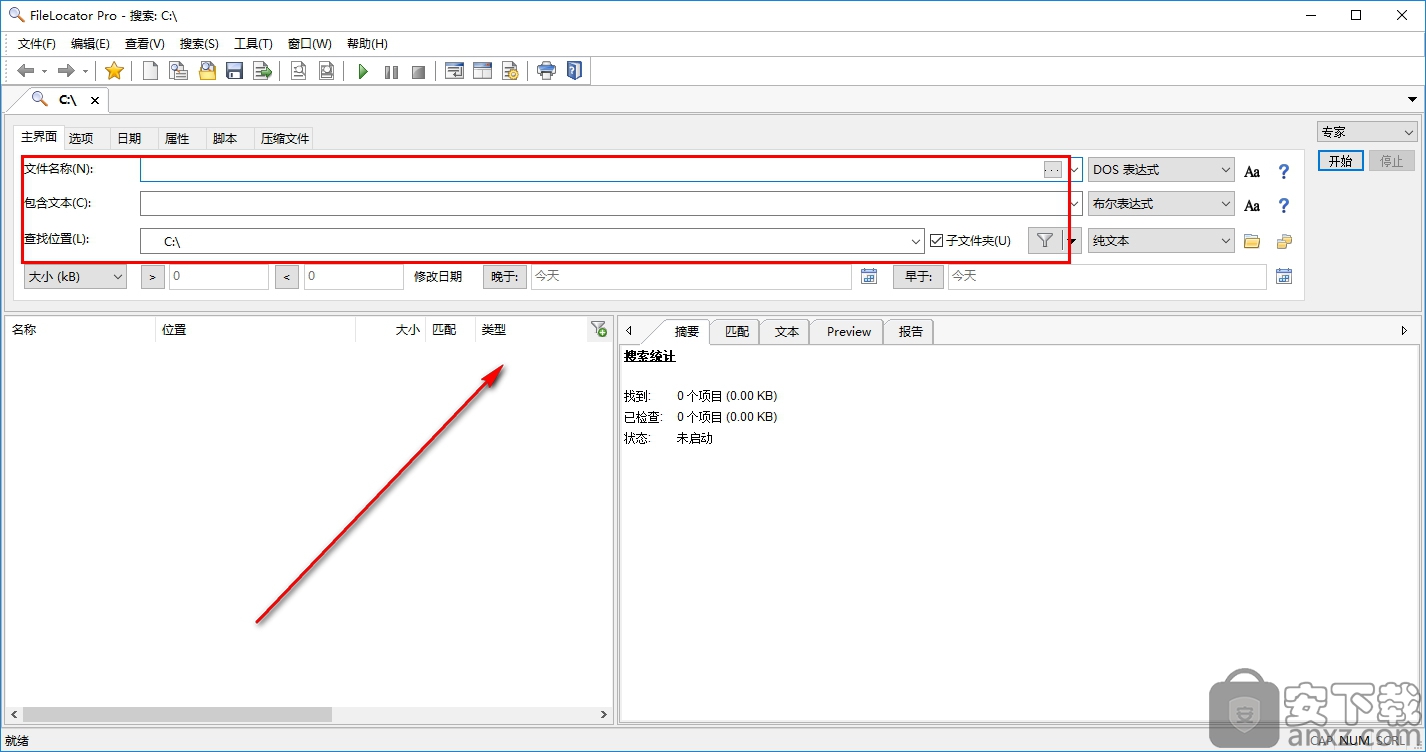Open 布尔表达式 dropdown
1426x752 pixels.
[x=1162, y=203]
